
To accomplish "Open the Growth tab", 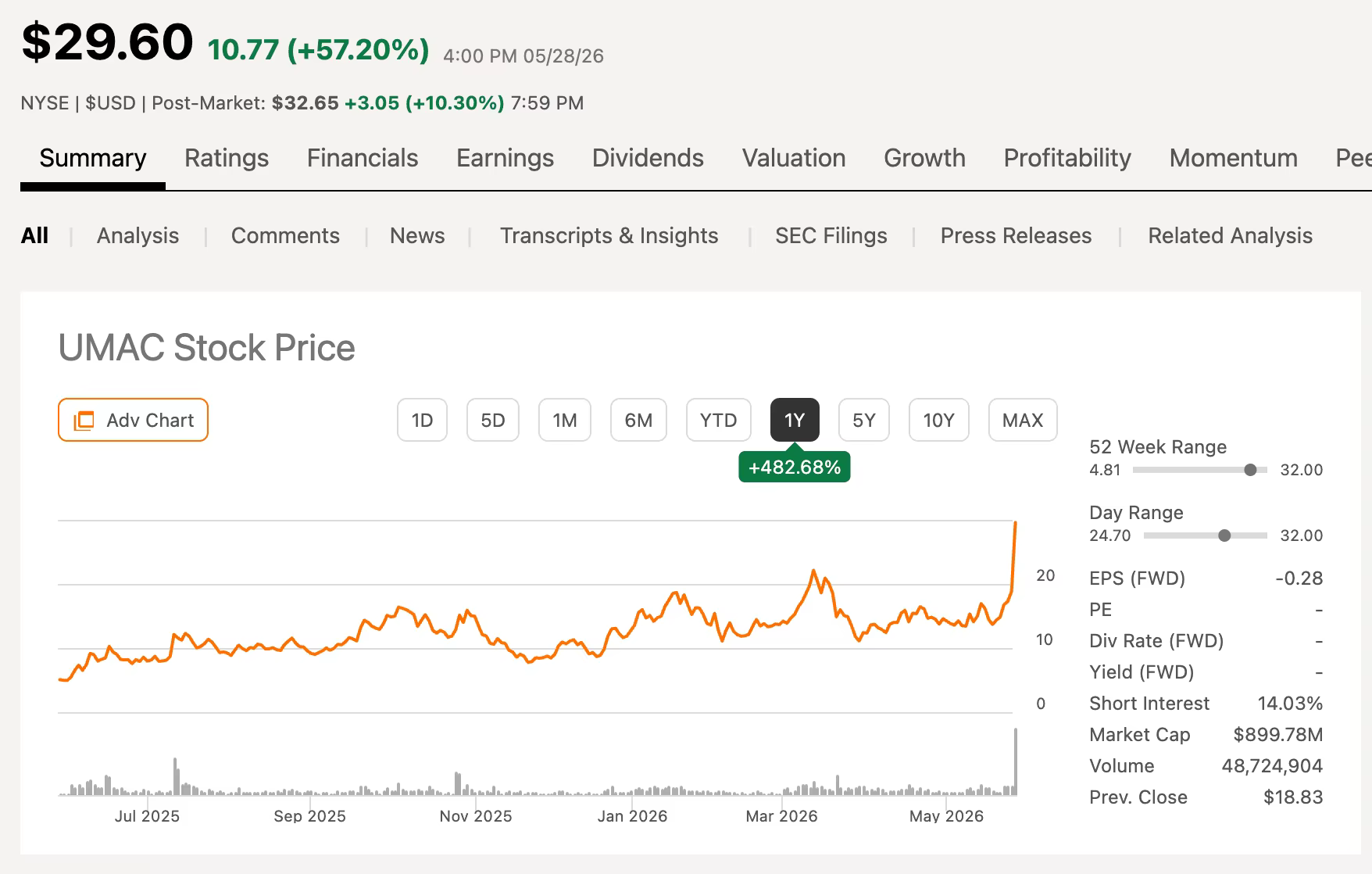I will (924, 159).
